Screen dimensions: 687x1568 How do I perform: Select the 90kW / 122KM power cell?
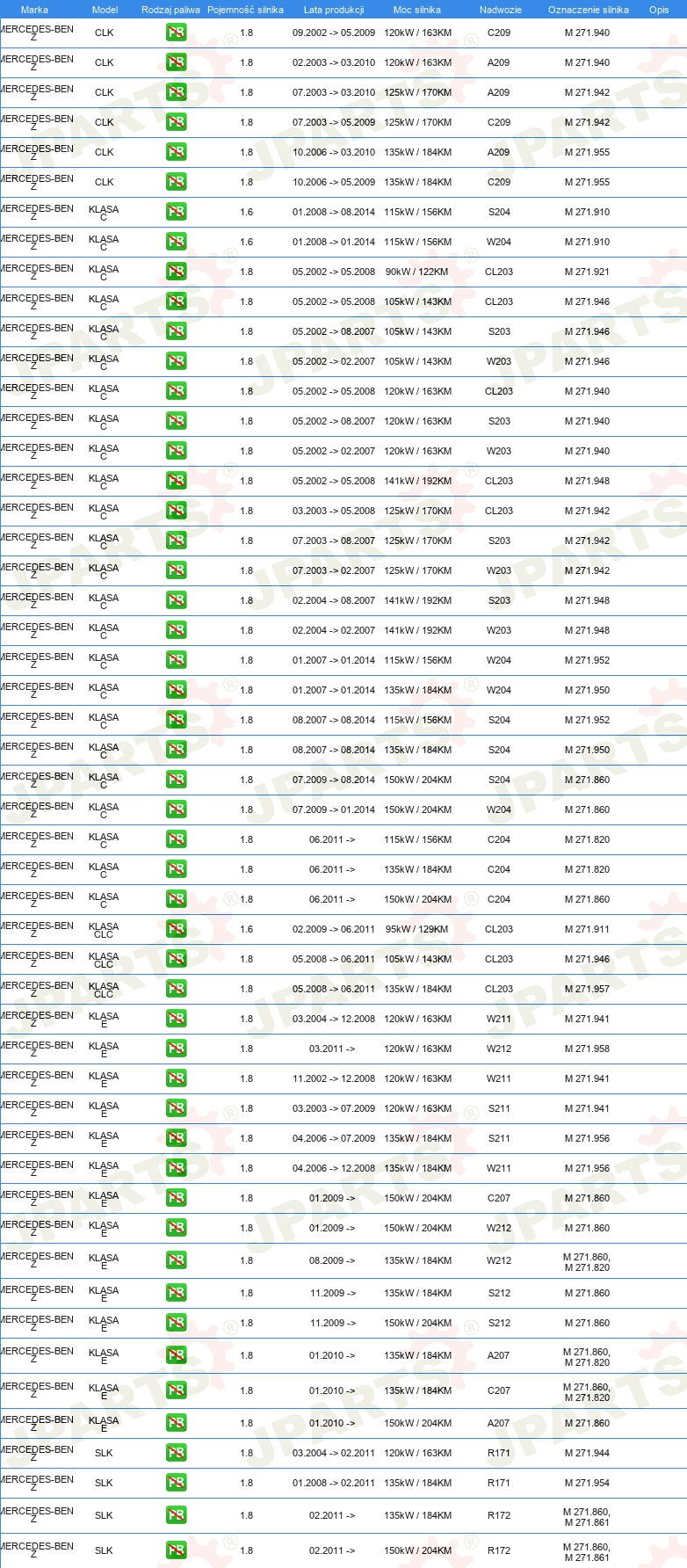416,272
